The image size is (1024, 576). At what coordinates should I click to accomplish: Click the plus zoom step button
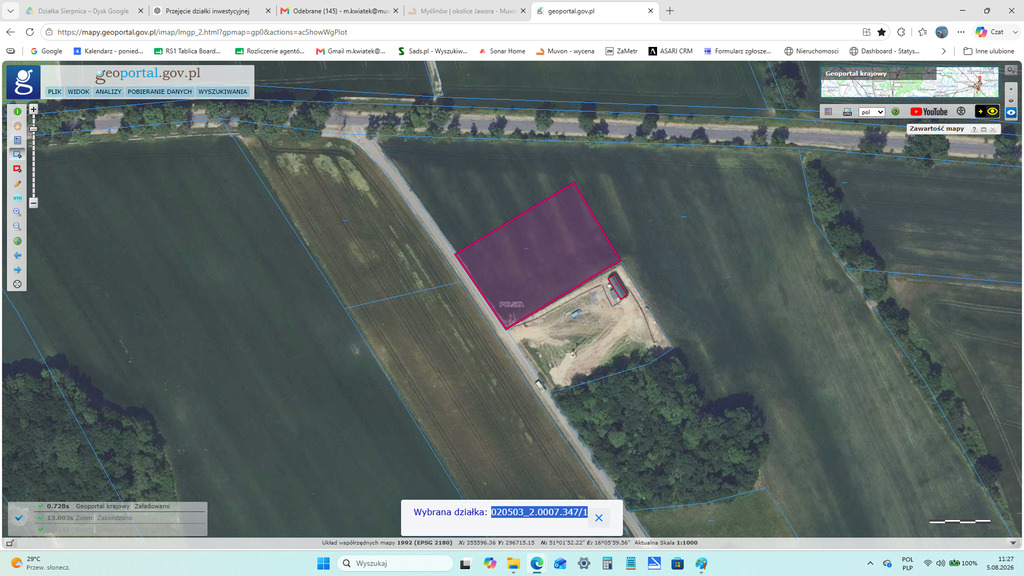click(33, 110)
